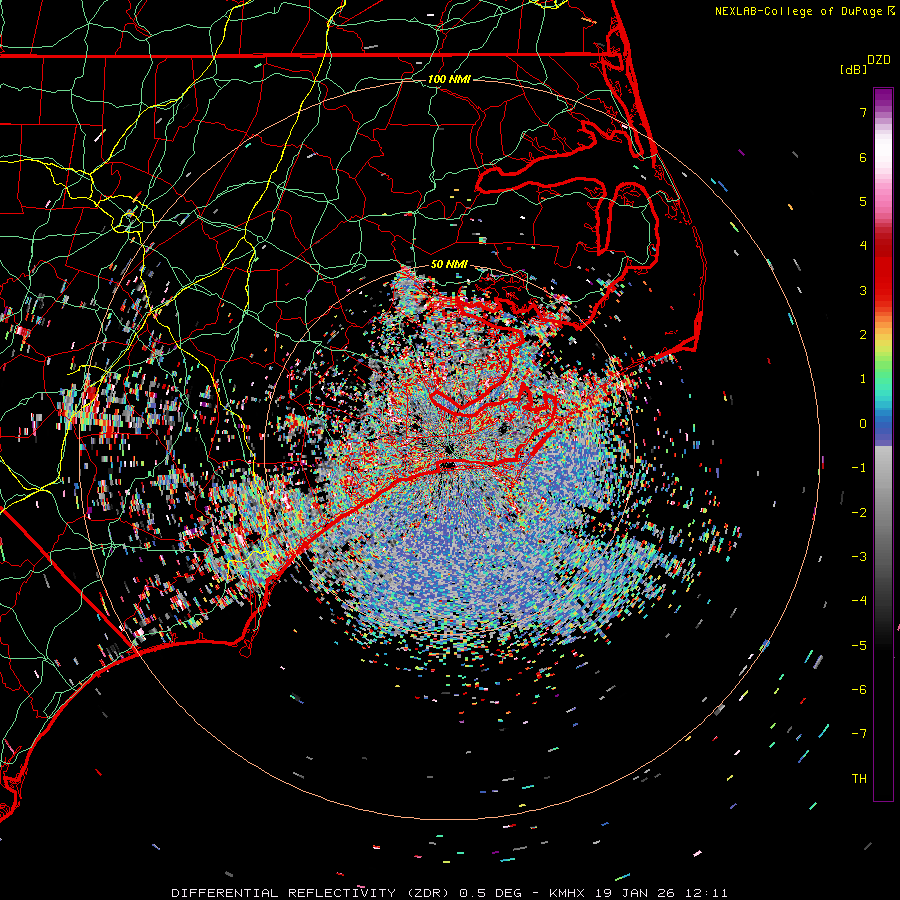This screenshot has height=900, width=900.
Task: Click the -2 value on color scale
Action: (859, 513)
